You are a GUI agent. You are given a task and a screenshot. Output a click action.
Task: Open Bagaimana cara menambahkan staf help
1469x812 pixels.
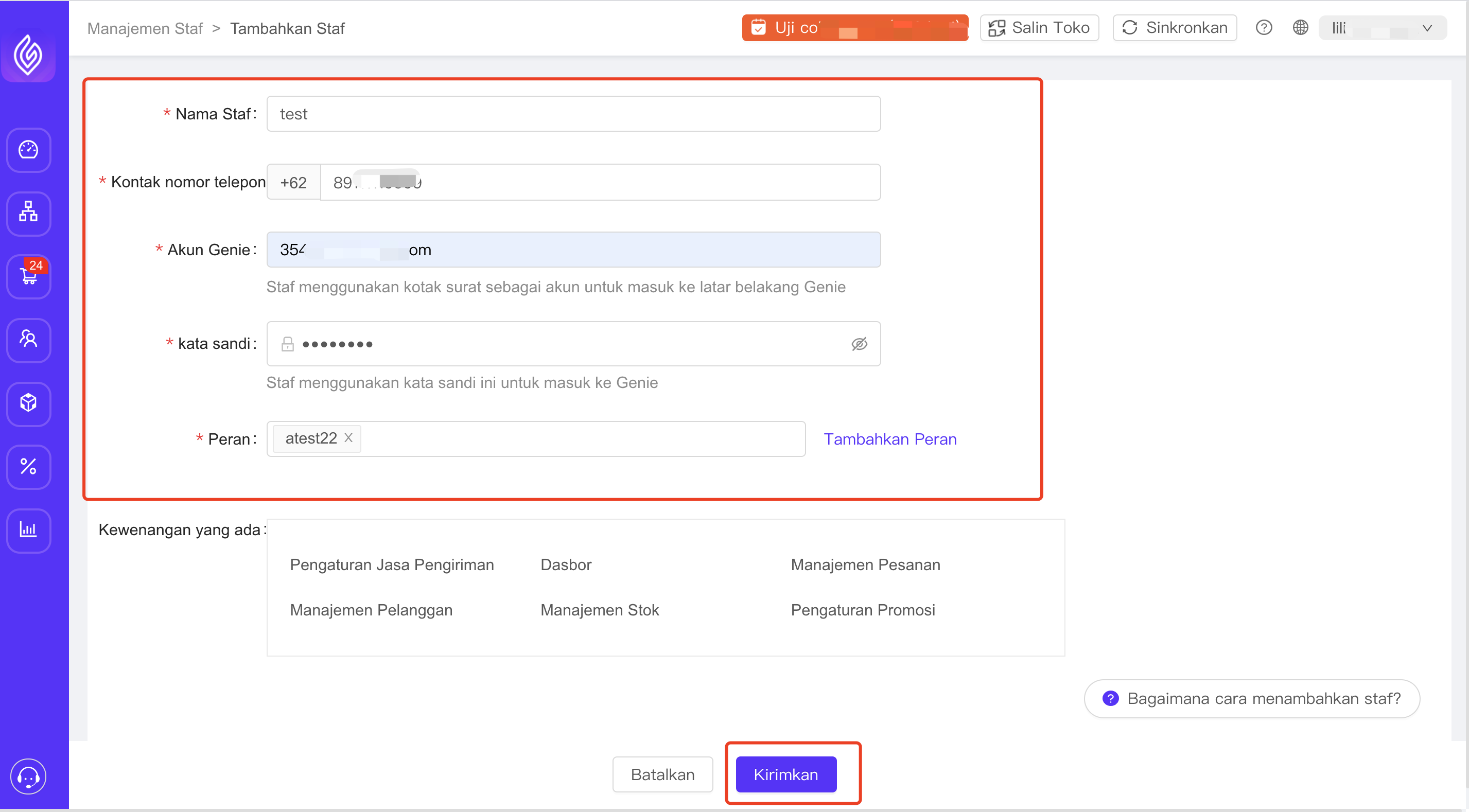click(x=1252, y=698)
